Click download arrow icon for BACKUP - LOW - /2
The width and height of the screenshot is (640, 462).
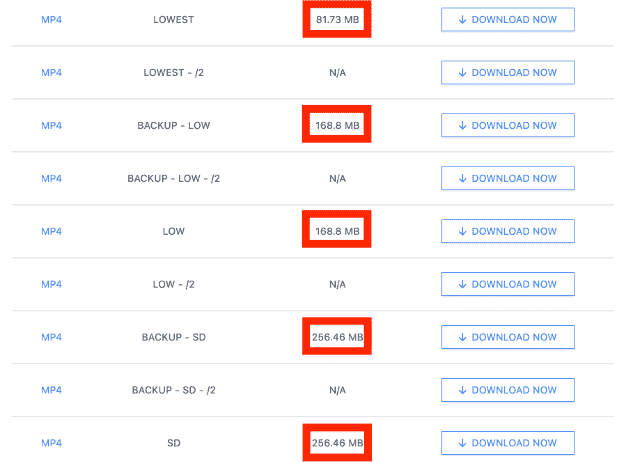(x=462, y=178)
